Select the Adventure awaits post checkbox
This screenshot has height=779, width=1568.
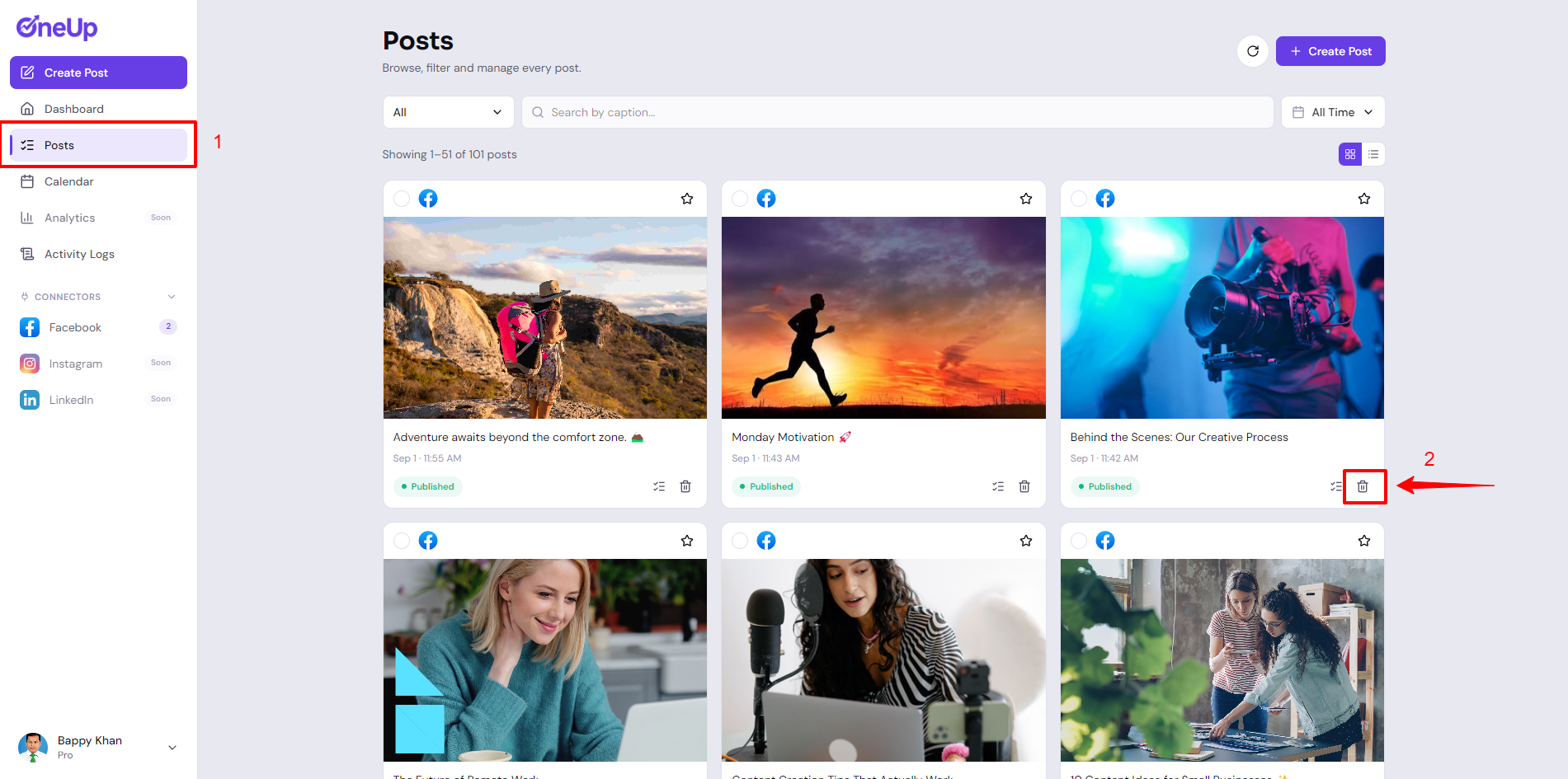402,199
